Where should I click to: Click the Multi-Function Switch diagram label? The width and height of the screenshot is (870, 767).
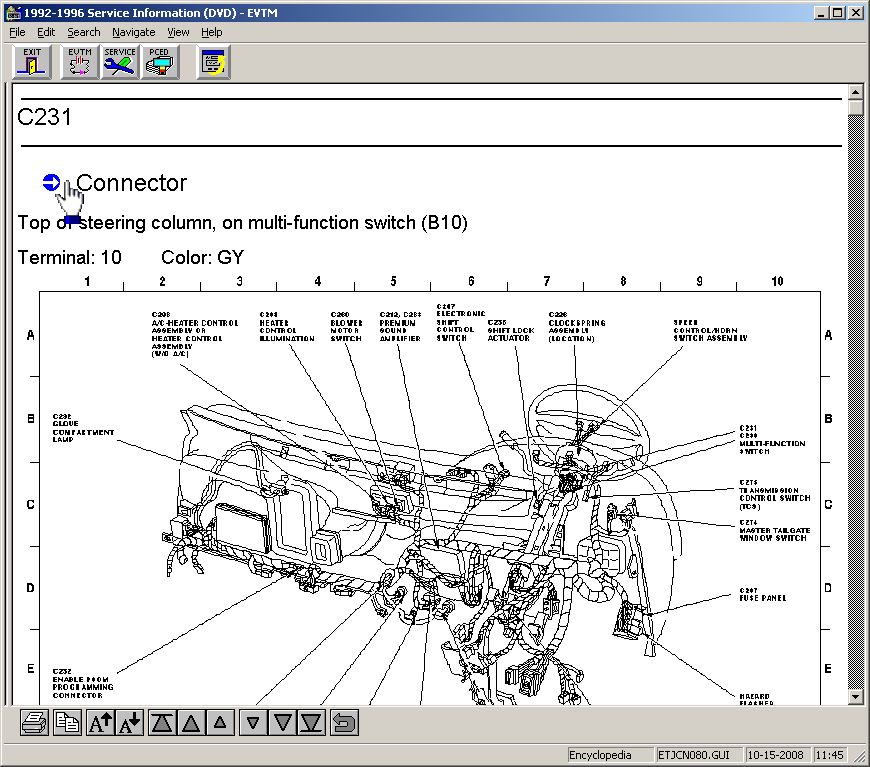[x=772, y=440]
